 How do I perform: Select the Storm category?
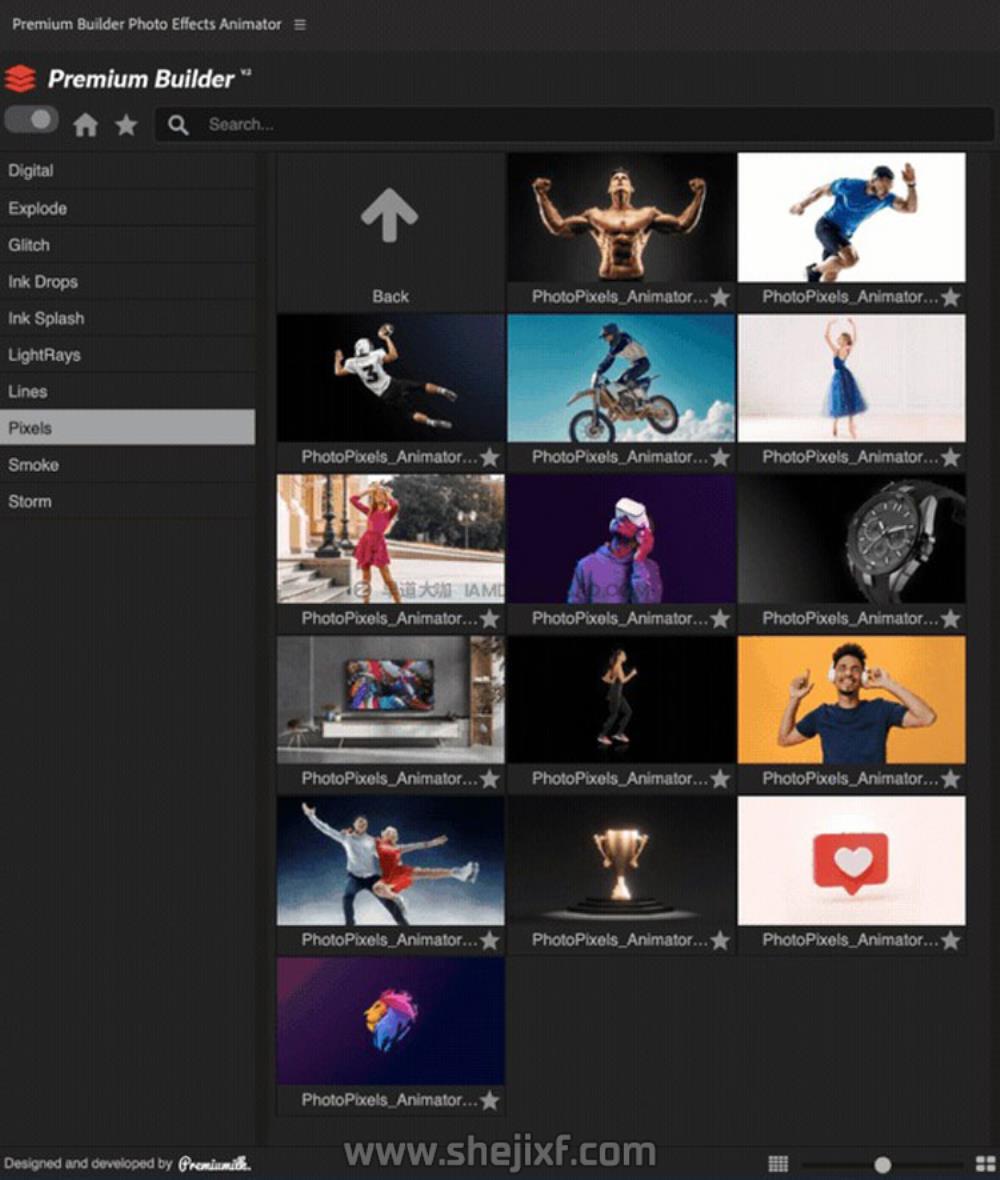[29, 501]
